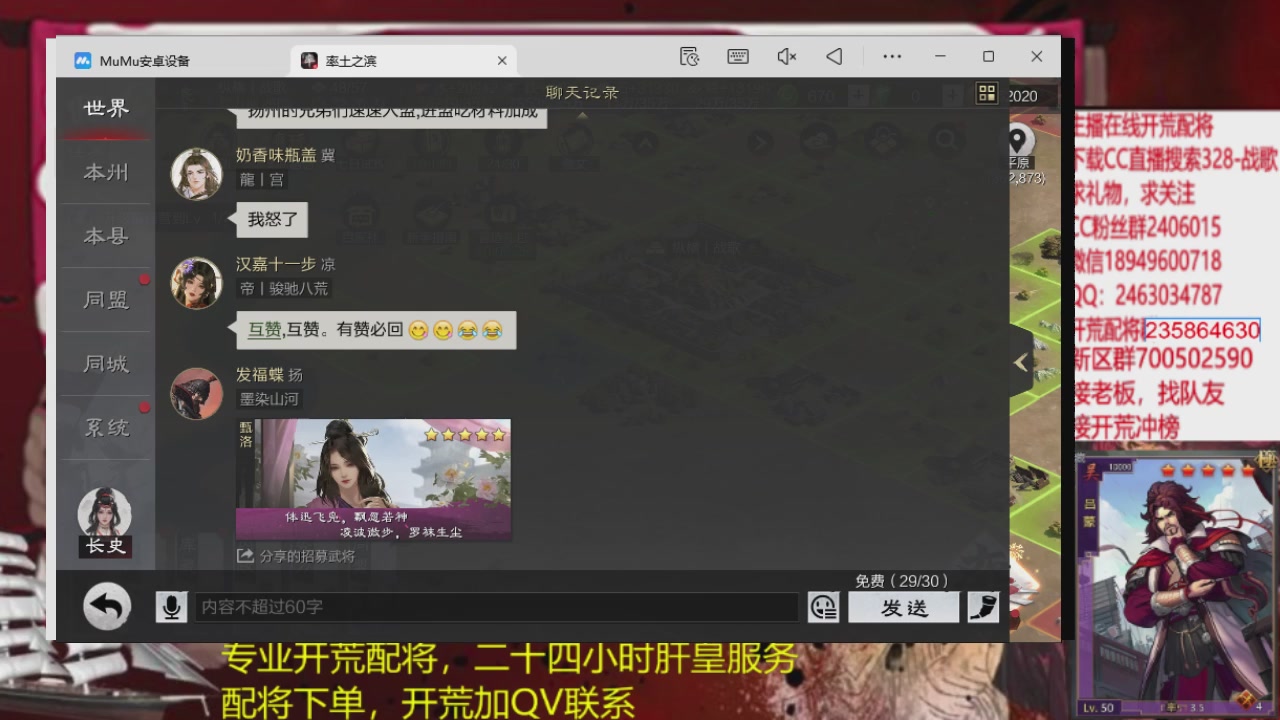Image resolution: width=1280 pixels, height=720 pixels.
Task: Open MuMu screenshot toolbar icon
Action: 689,57
